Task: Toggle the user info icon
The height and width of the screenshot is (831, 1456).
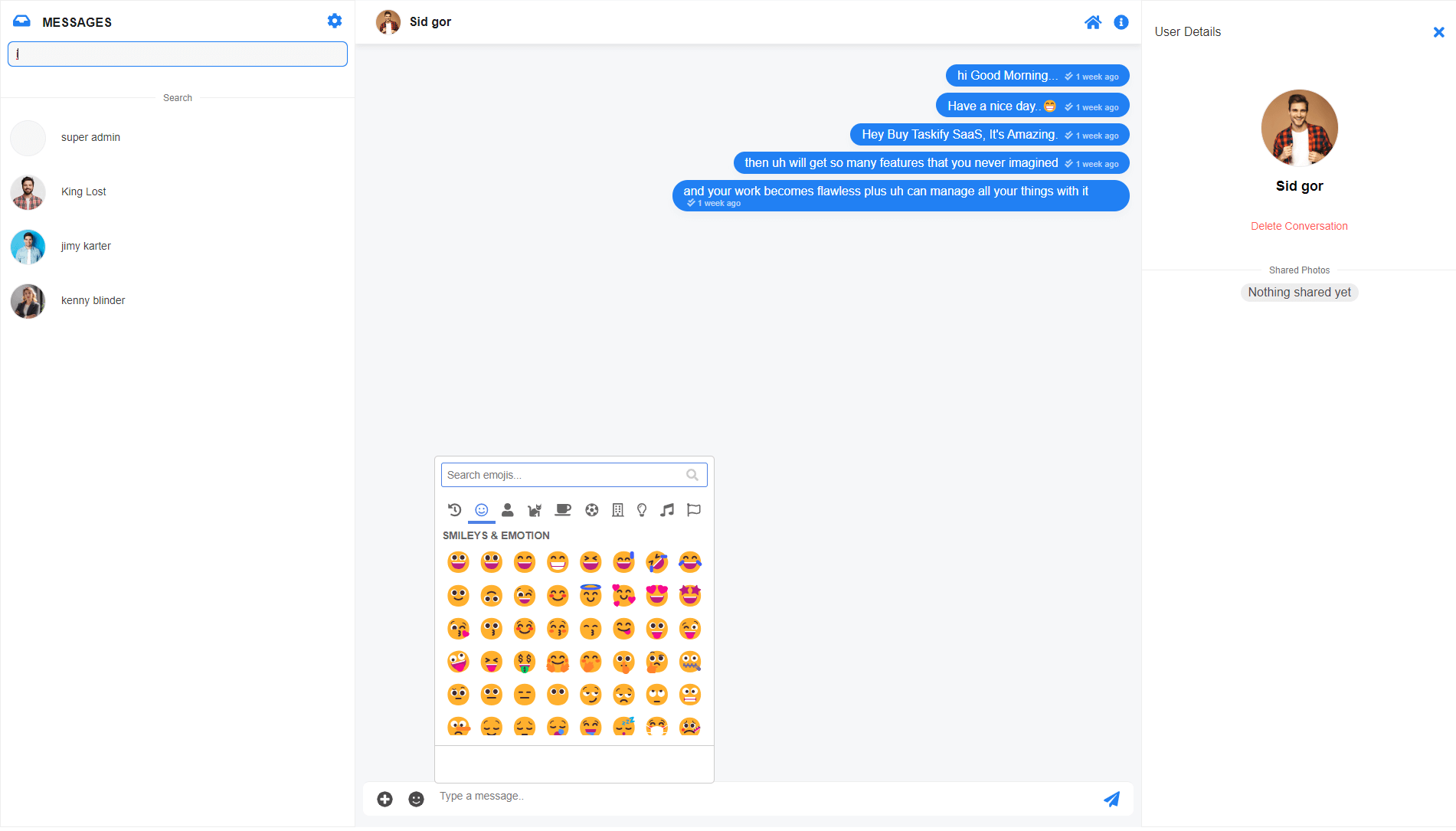Action: 1121,22
